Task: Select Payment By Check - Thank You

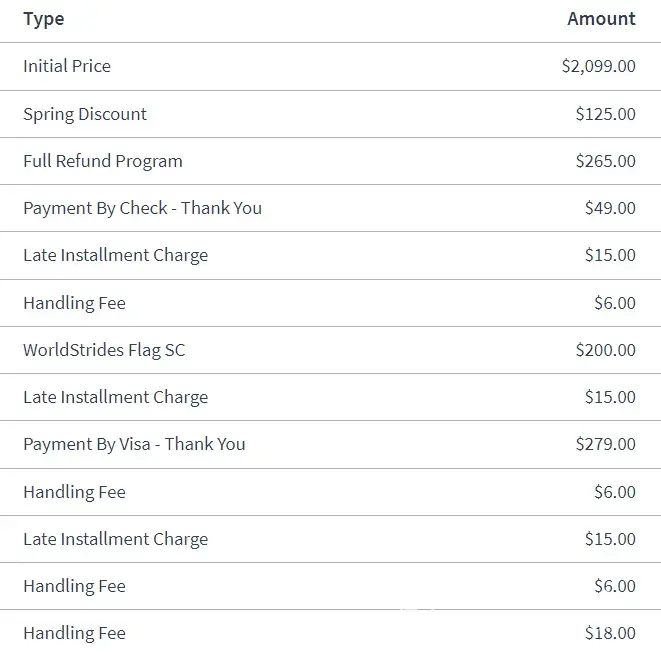Action: click(142, 208)
